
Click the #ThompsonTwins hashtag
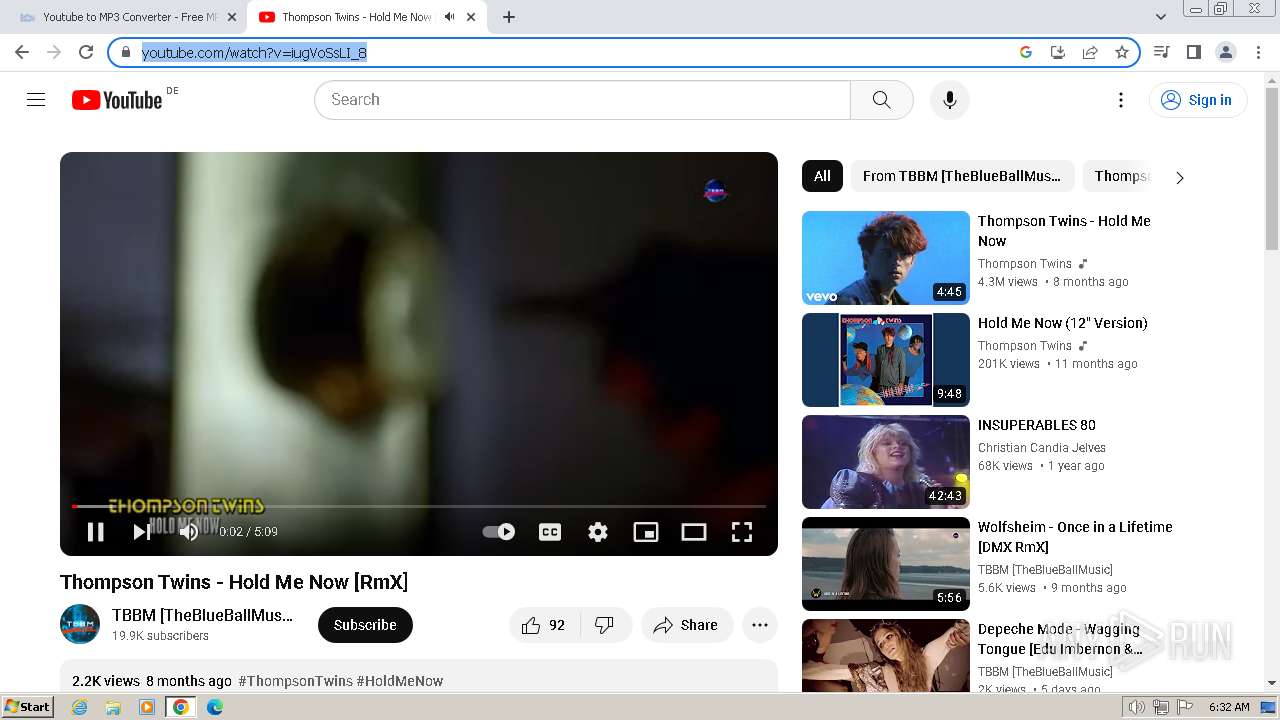click(x=295, y=681)
